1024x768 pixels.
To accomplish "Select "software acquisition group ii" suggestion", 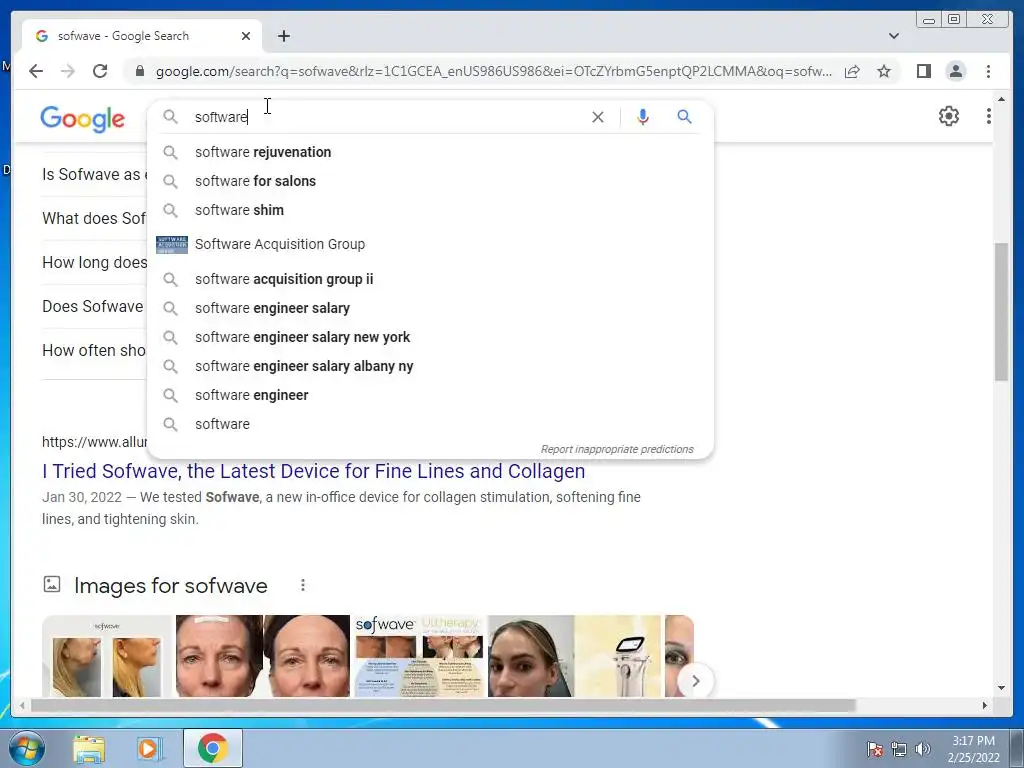I will [430, 279].
